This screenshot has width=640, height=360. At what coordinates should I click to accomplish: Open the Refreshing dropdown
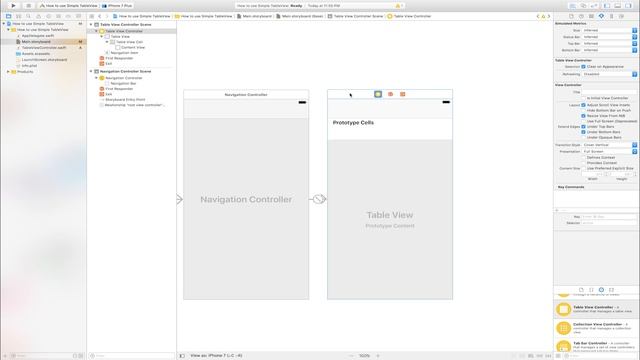click(x=609, y=74)
